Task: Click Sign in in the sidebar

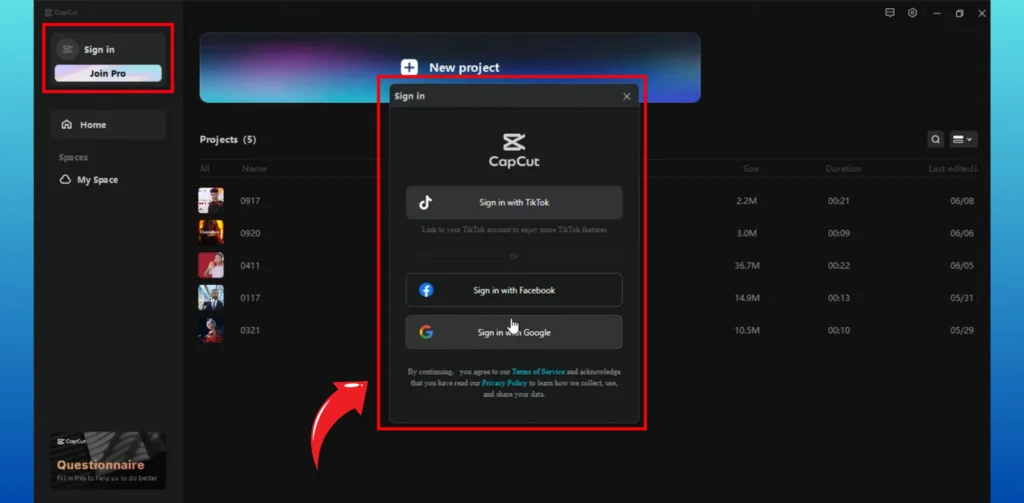Action: point(99,50)
